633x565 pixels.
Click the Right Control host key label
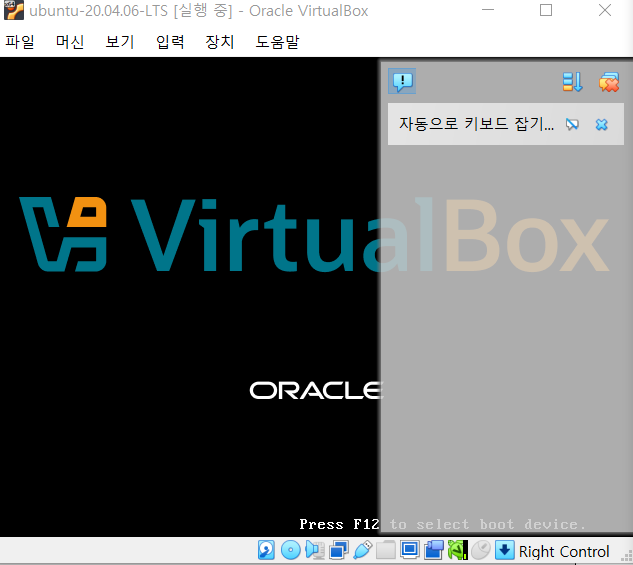point(564,551)
